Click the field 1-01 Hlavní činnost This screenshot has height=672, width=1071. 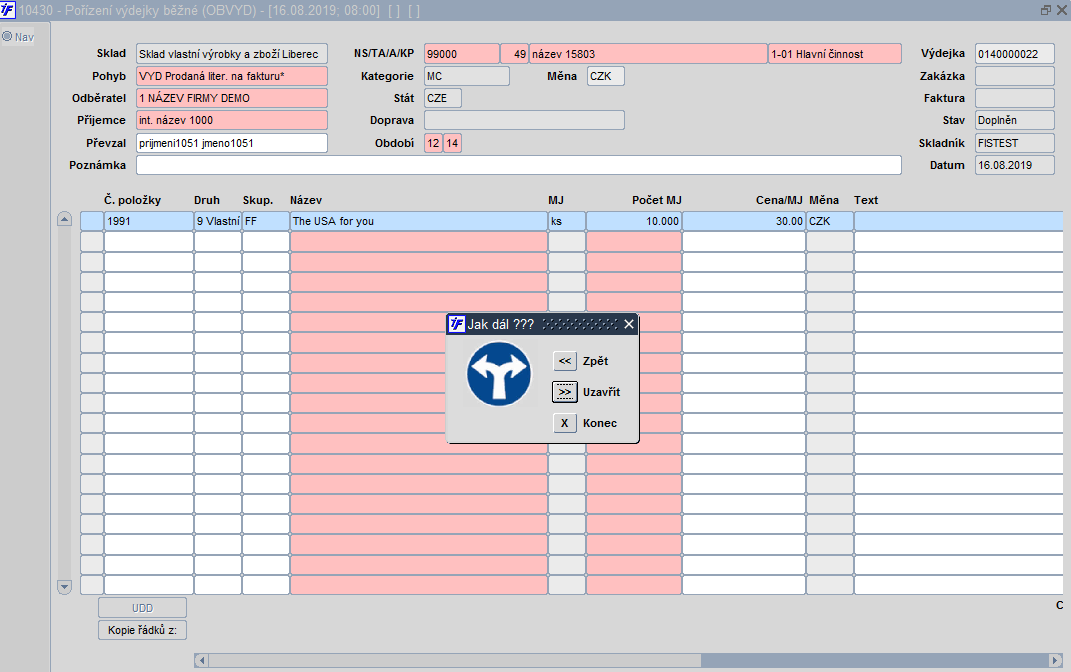pyautogui.click(x=835, y=54)
